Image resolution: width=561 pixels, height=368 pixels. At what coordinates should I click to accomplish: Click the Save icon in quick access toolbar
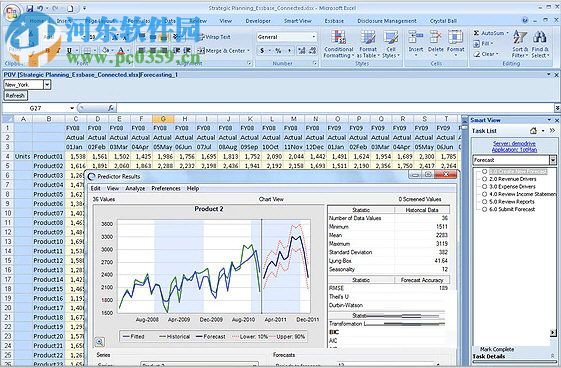[x=30, y=8]
